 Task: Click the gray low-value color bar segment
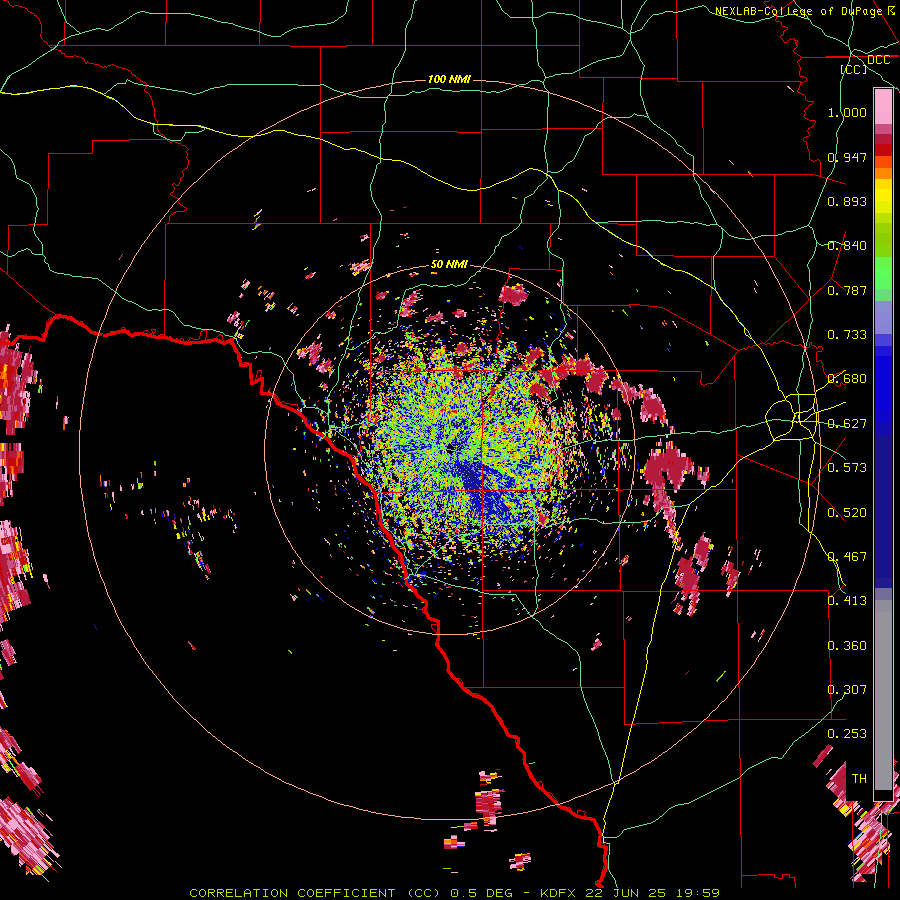883,695
